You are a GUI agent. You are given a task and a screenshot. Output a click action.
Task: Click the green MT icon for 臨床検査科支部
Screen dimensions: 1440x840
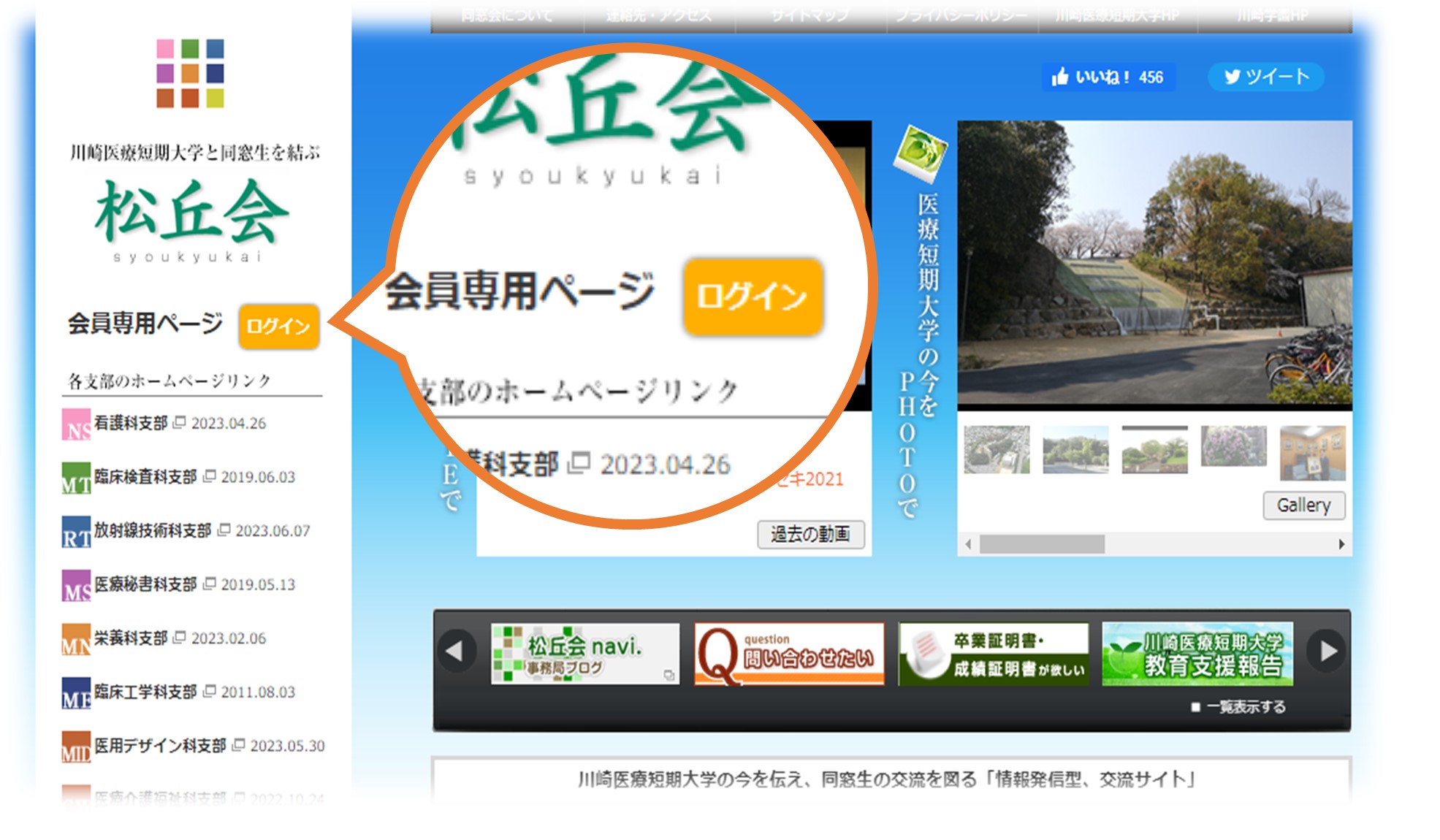coord(76,478)
